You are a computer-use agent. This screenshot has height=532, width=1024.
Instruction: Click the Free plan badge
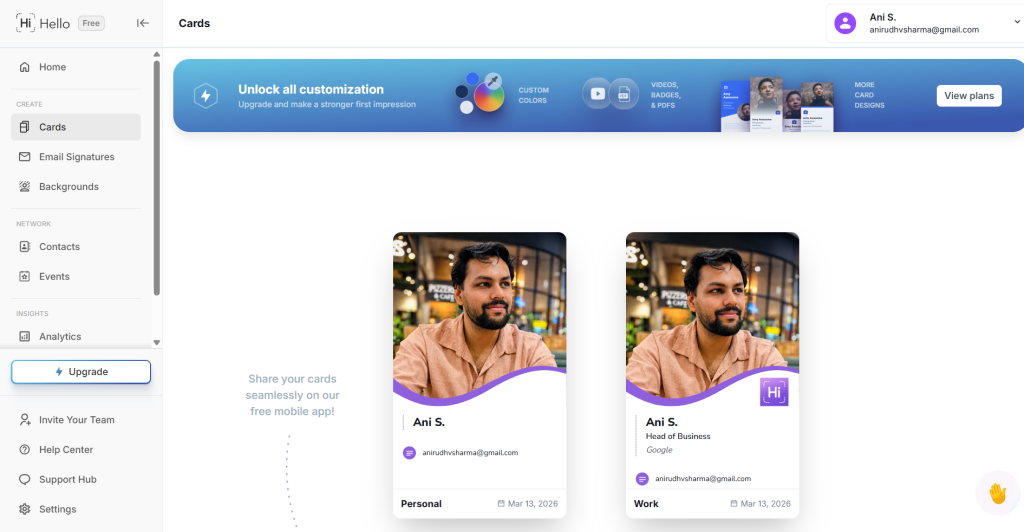pyautogui.click(x=91, y=23)
